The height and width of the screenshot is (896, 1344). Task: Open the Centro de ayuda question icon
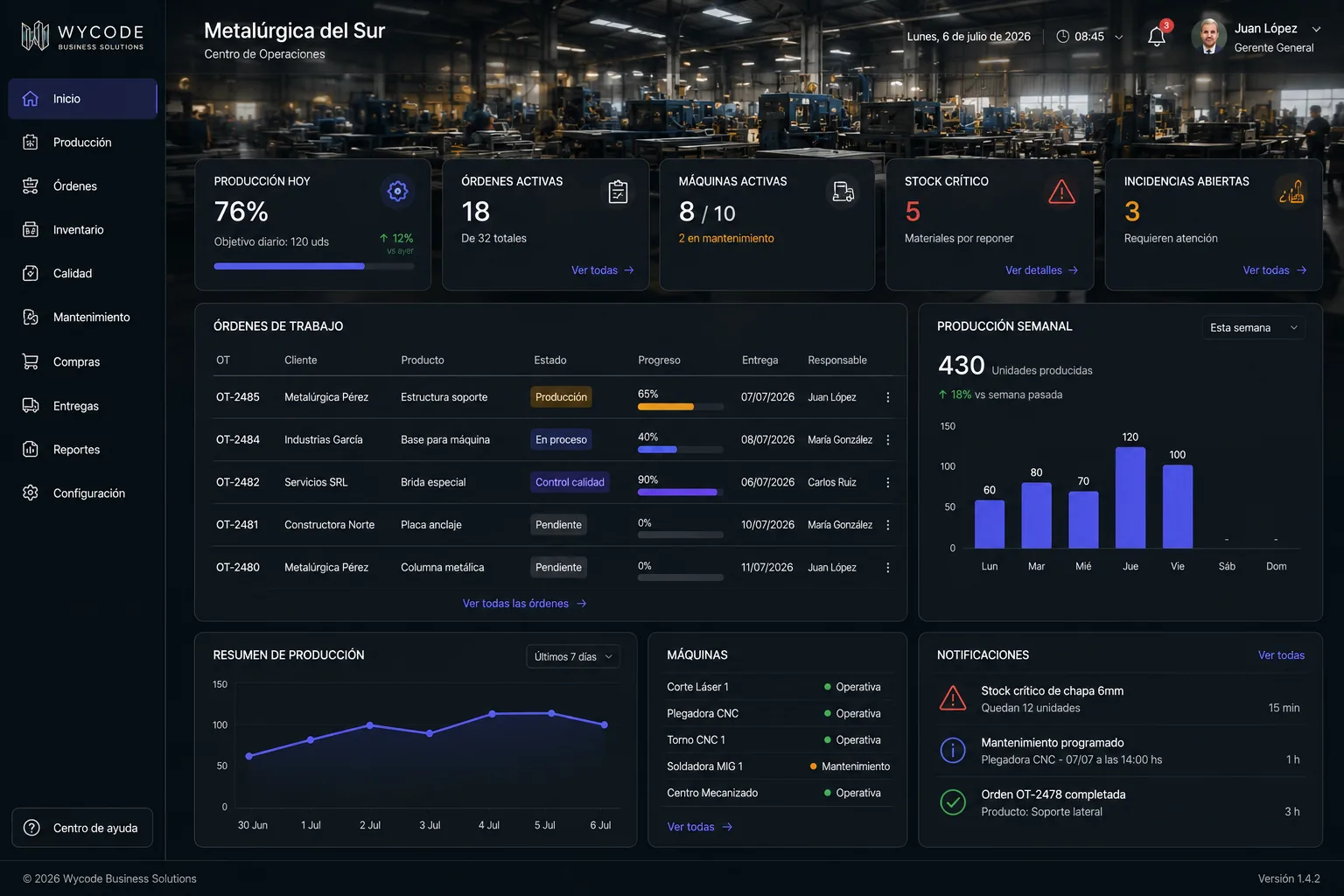tap(31, 828)
